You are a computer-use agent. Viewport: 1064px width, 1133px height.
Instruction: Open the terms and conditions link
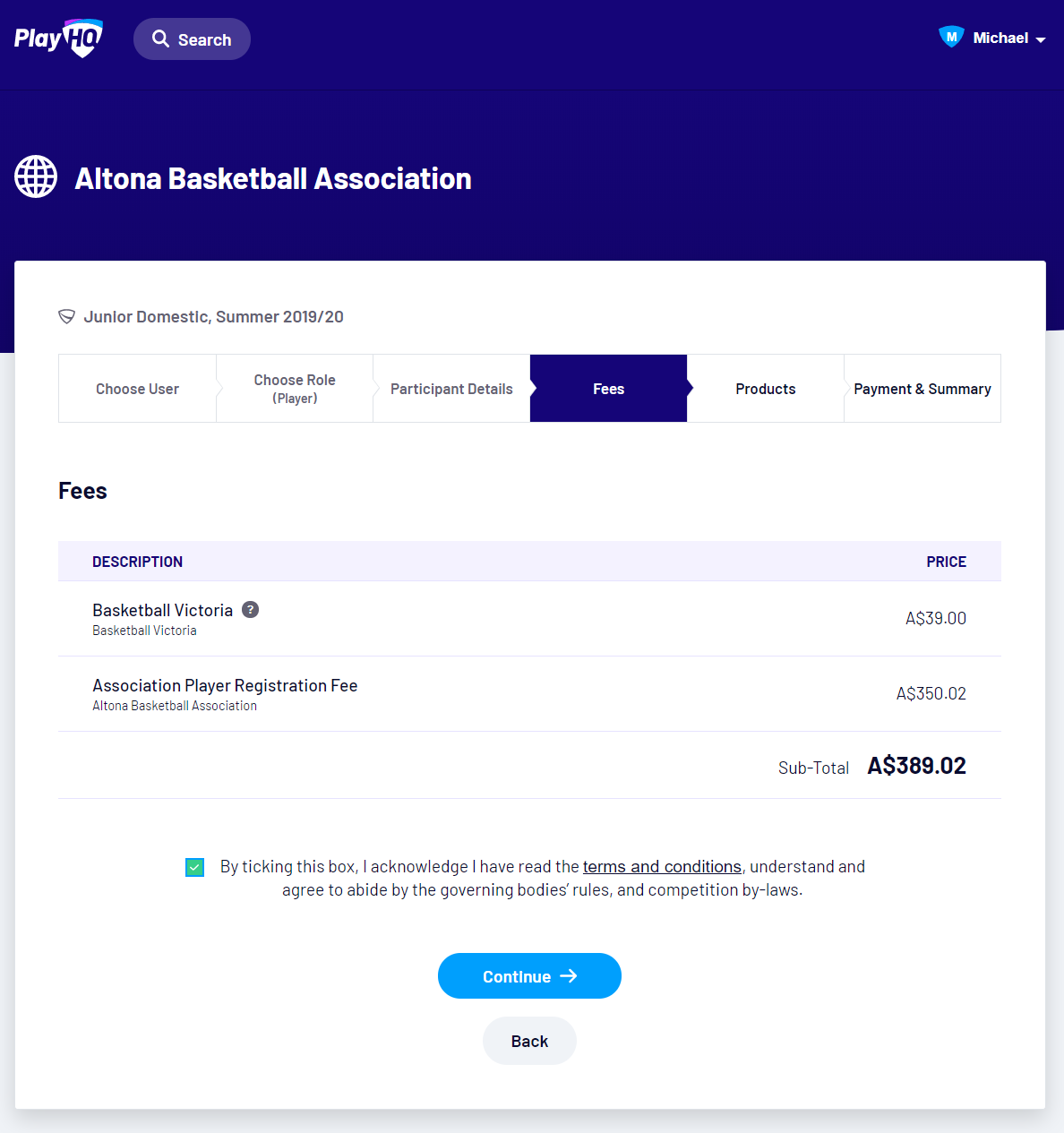click(x=662, y=867)
